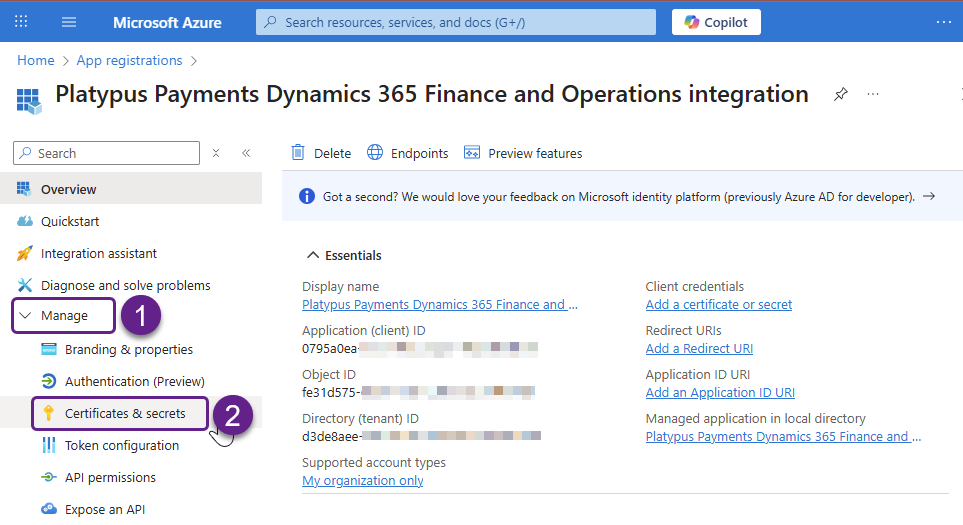Clear the sidebar search with the X icon

[216, 153]
